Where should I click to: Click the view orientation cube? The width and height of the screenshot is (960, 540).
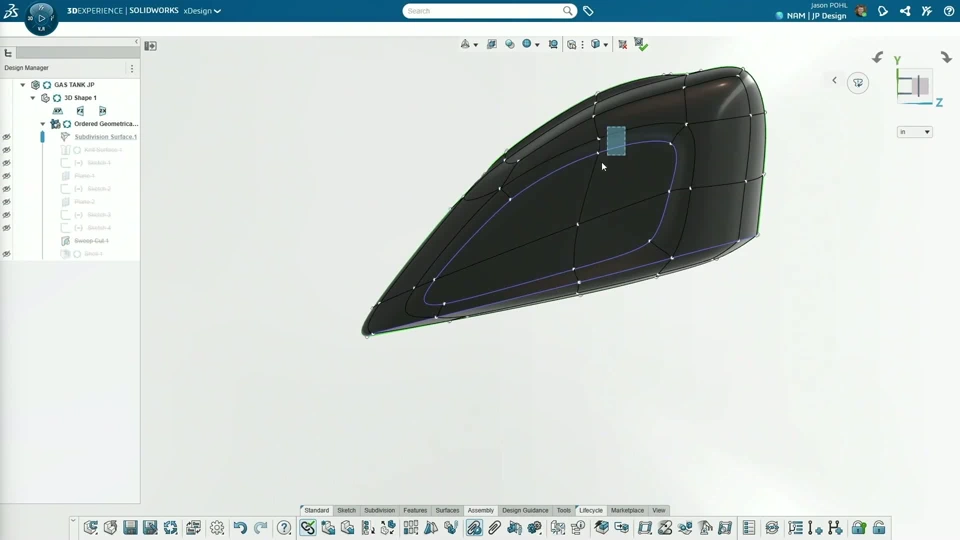tap(913, 86)
